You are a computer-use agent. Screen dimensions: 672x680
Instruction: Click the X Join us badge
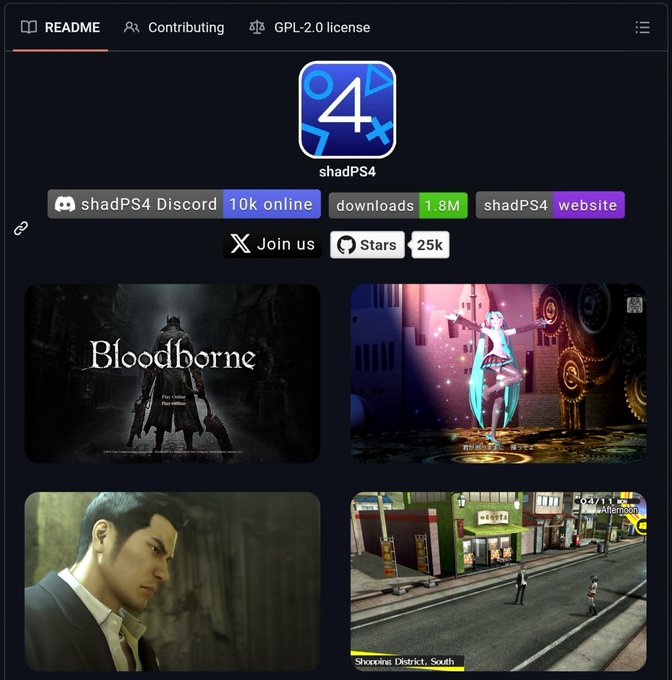tap(273, 244)
